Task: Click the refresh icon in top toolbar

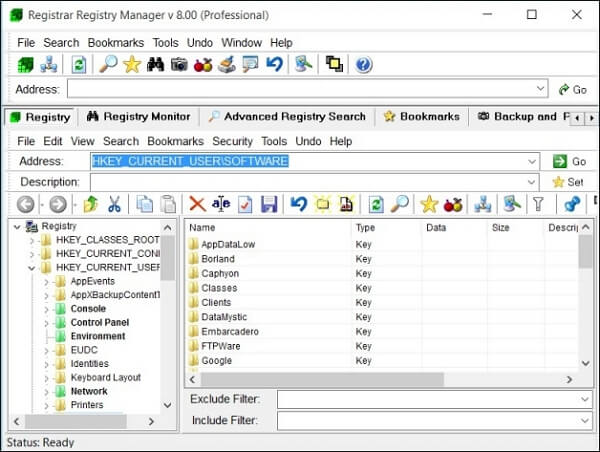Action: 79,64
